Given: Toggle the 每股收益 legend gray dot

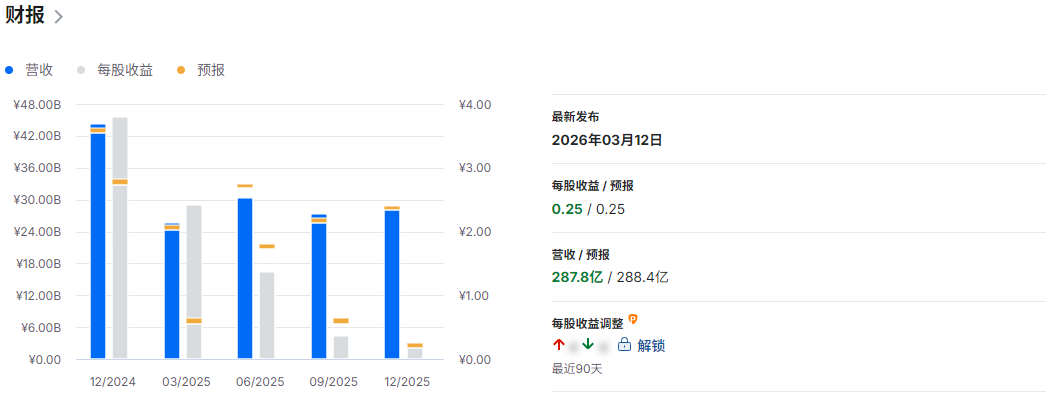Looking at the screenshot, I should tap(81, 70).
